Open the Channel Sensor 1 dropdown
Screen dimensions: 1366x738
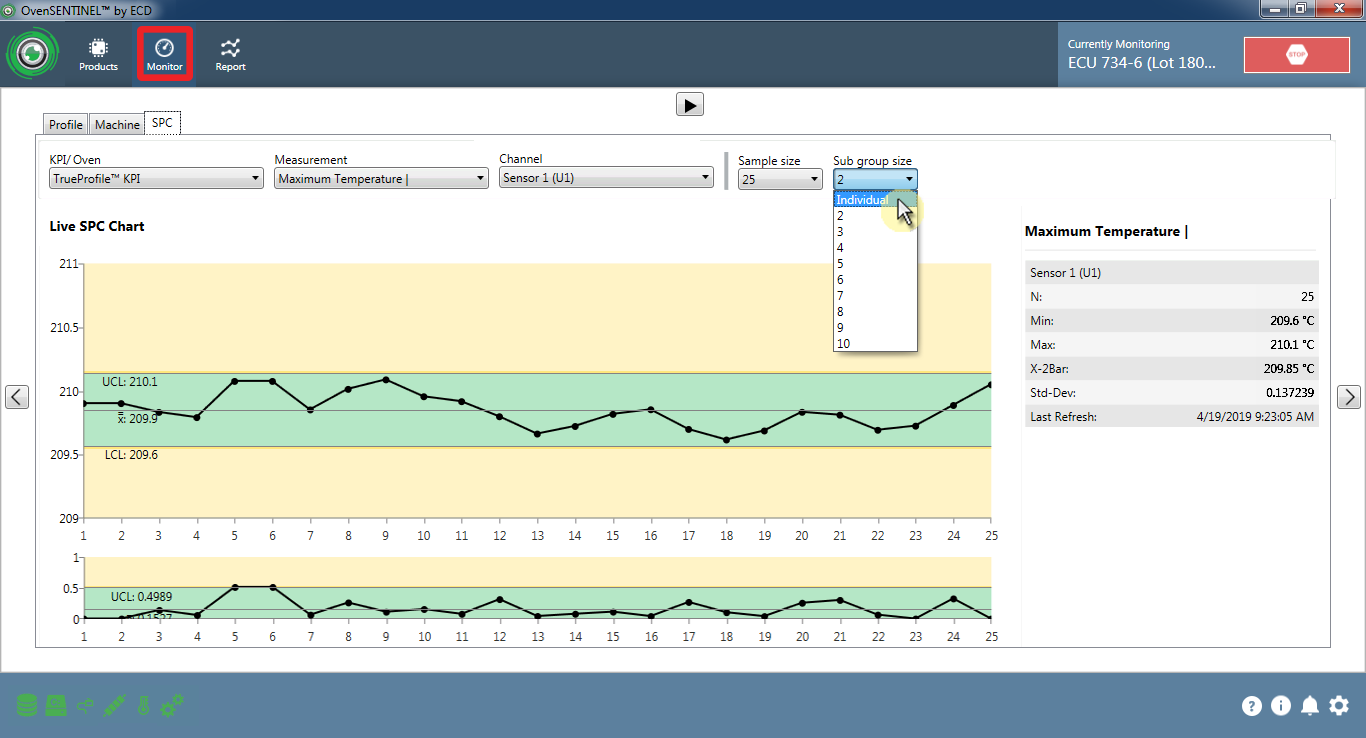point(606,178)
